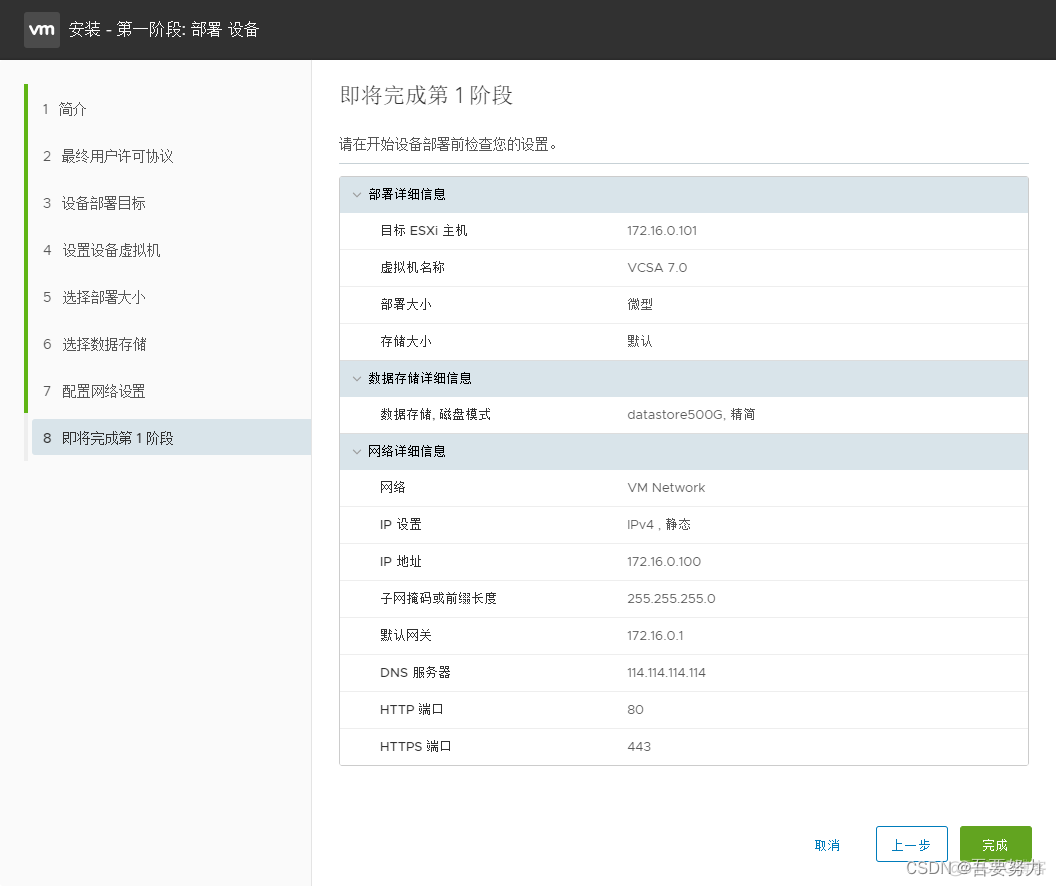Click the 数据存储详细信息 section header text
1056x886 pixels.
click(x=420, y=378)
